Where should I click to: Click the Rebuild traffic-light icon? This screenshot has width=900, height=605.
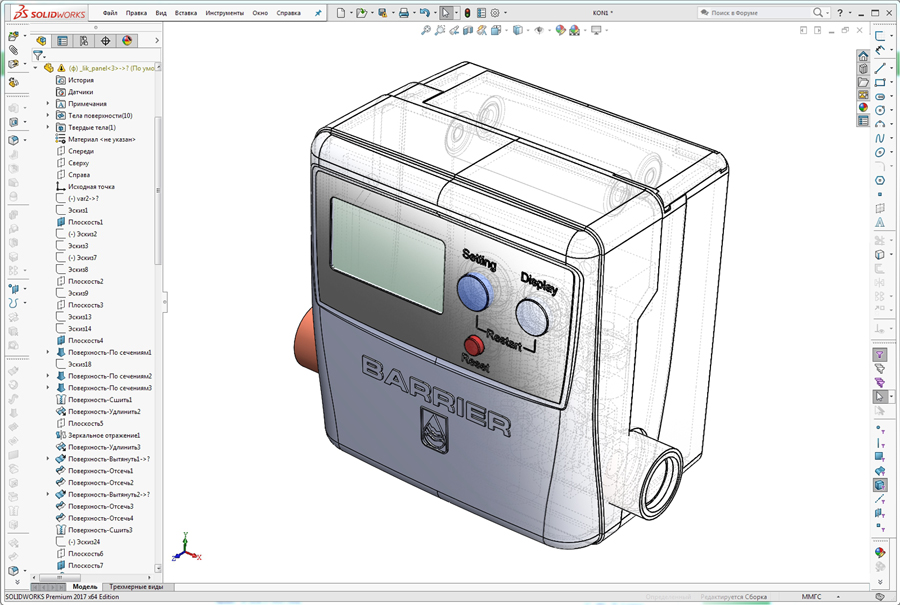coord(466,13)
